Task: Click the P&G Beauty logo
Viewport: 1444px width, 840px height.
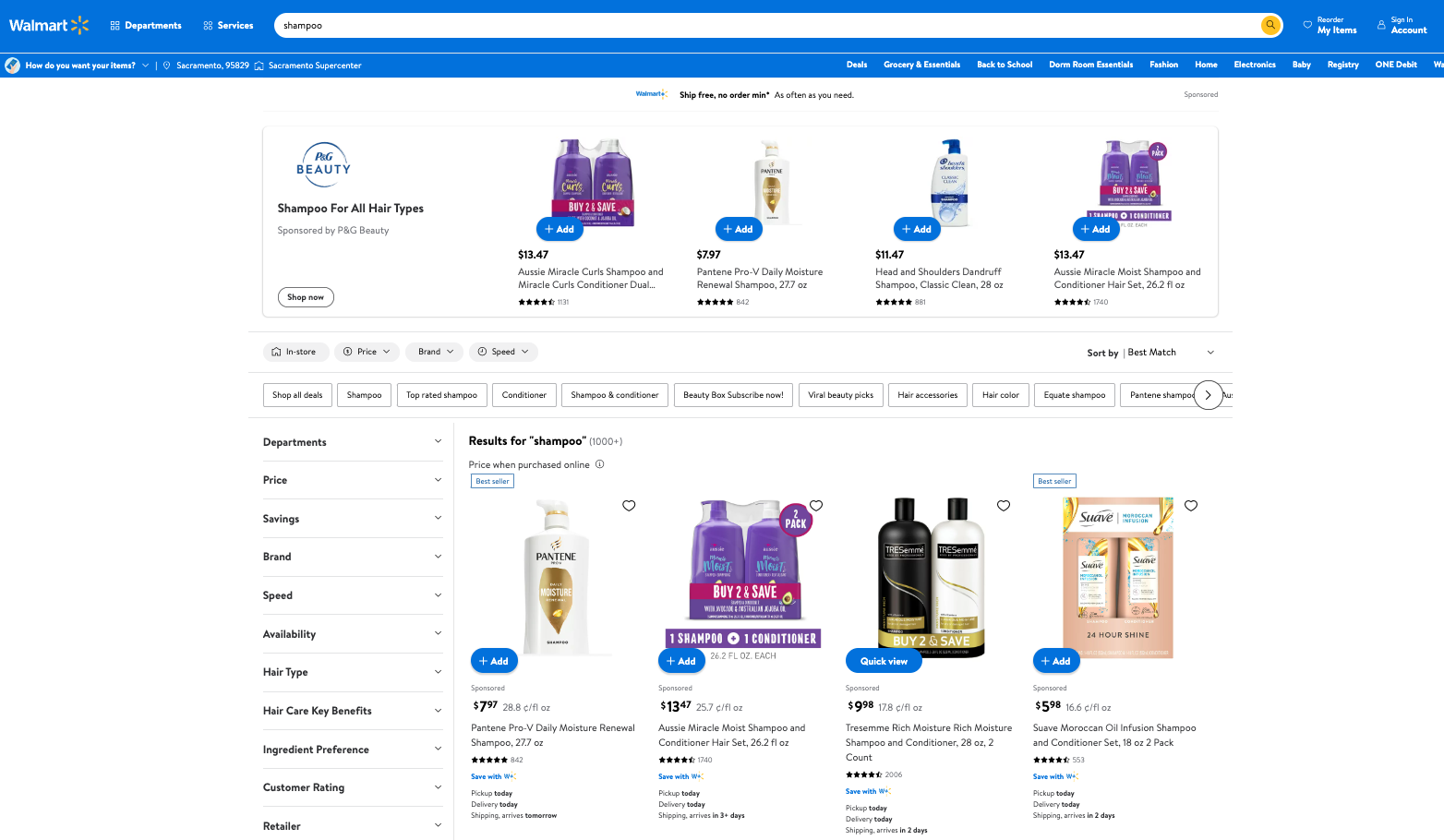Action: pos(323,162)
